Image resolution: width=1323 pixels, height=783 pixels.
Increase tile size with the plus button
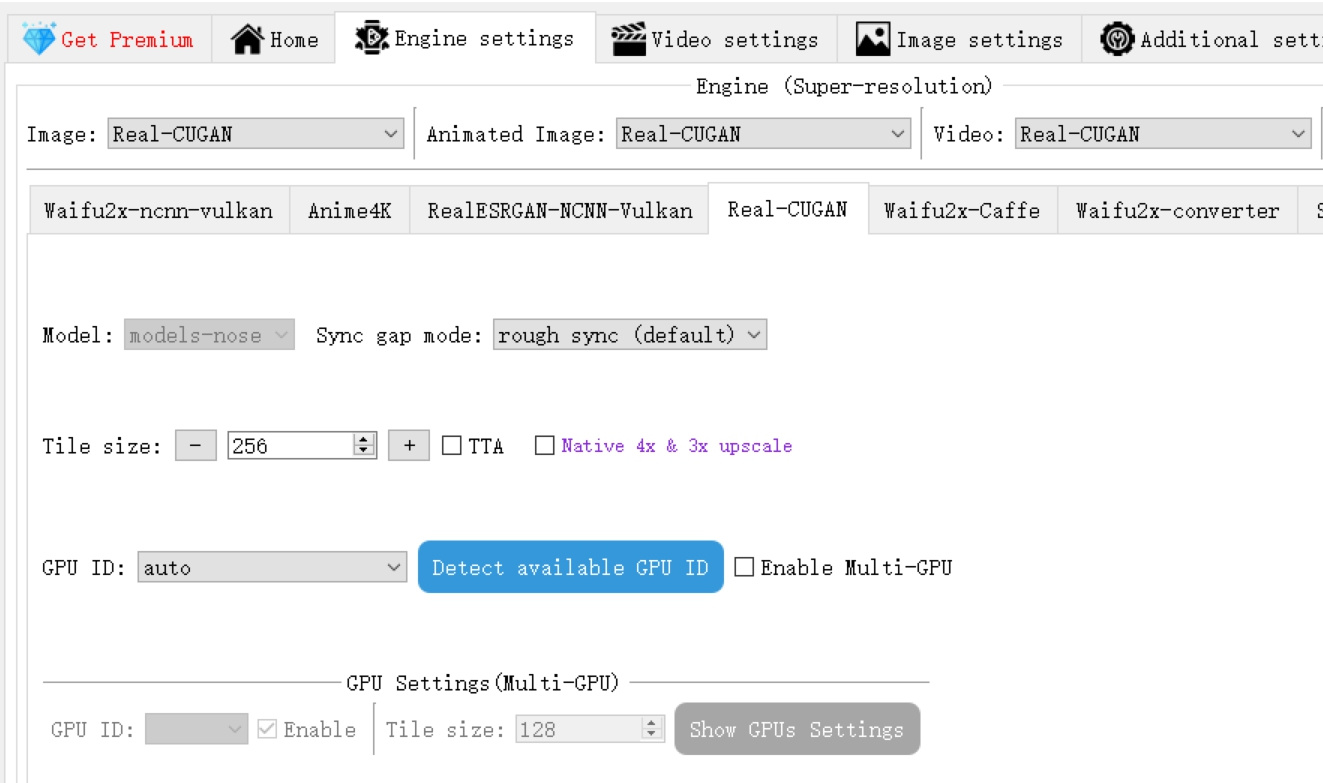(409, 446)
